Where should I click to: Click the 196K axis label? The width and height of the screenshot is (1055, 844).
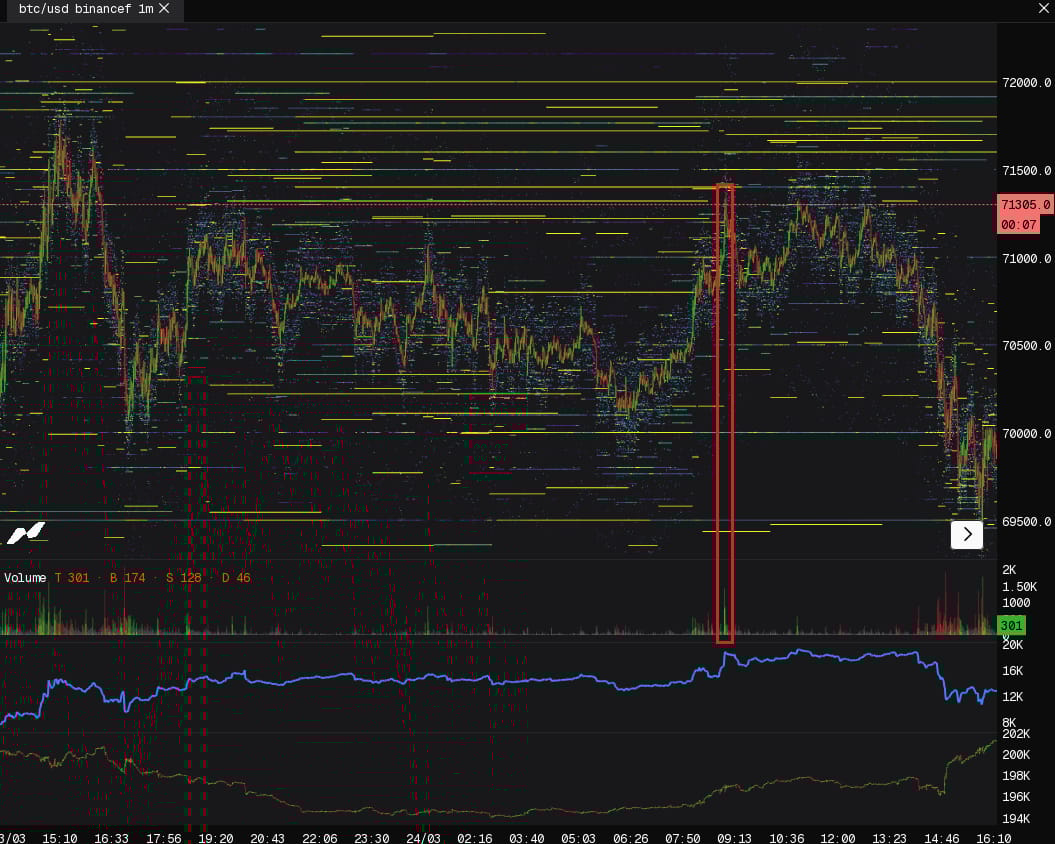coord(1016,797)
